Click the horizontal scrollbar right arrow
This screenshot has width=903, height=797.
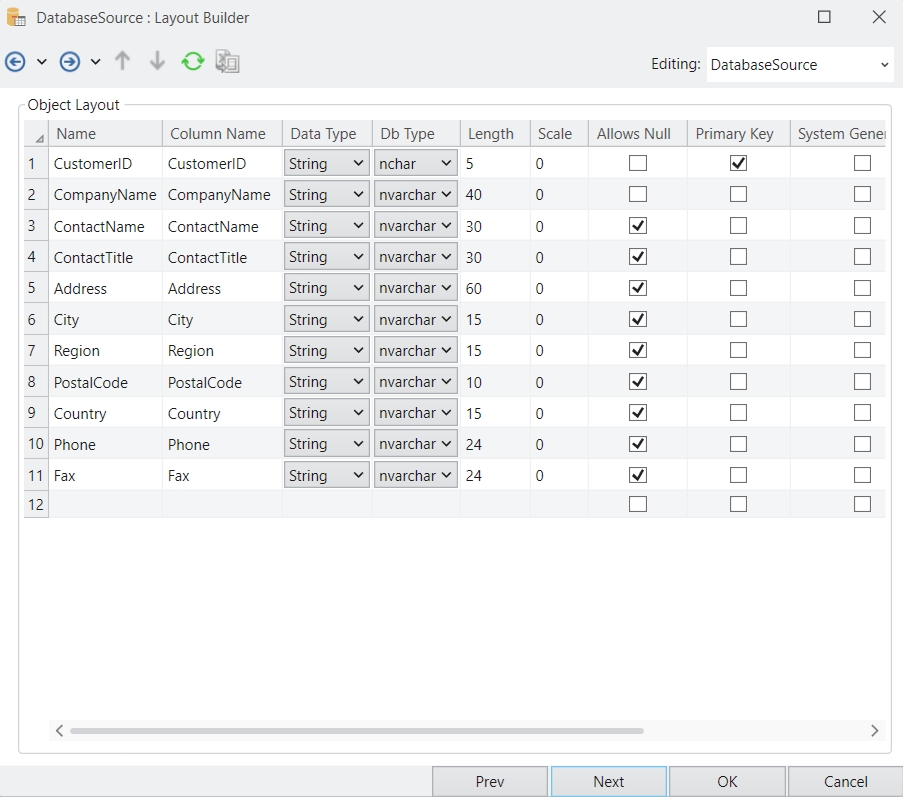pos(874,731)
